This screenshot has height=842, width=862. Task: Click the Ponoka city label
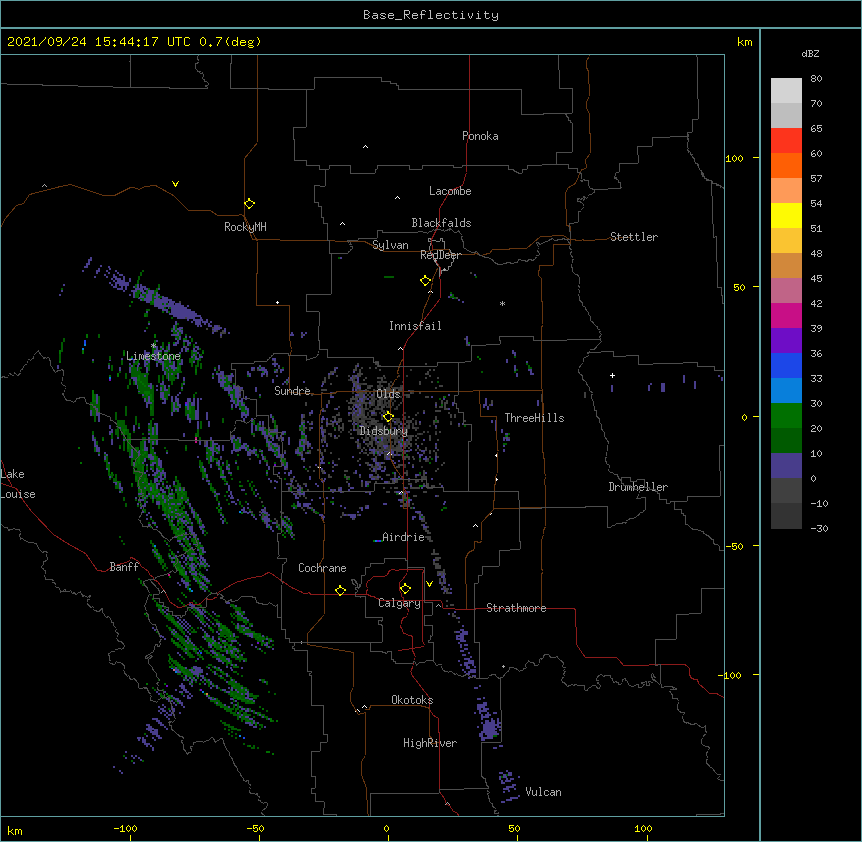point(480,136)
